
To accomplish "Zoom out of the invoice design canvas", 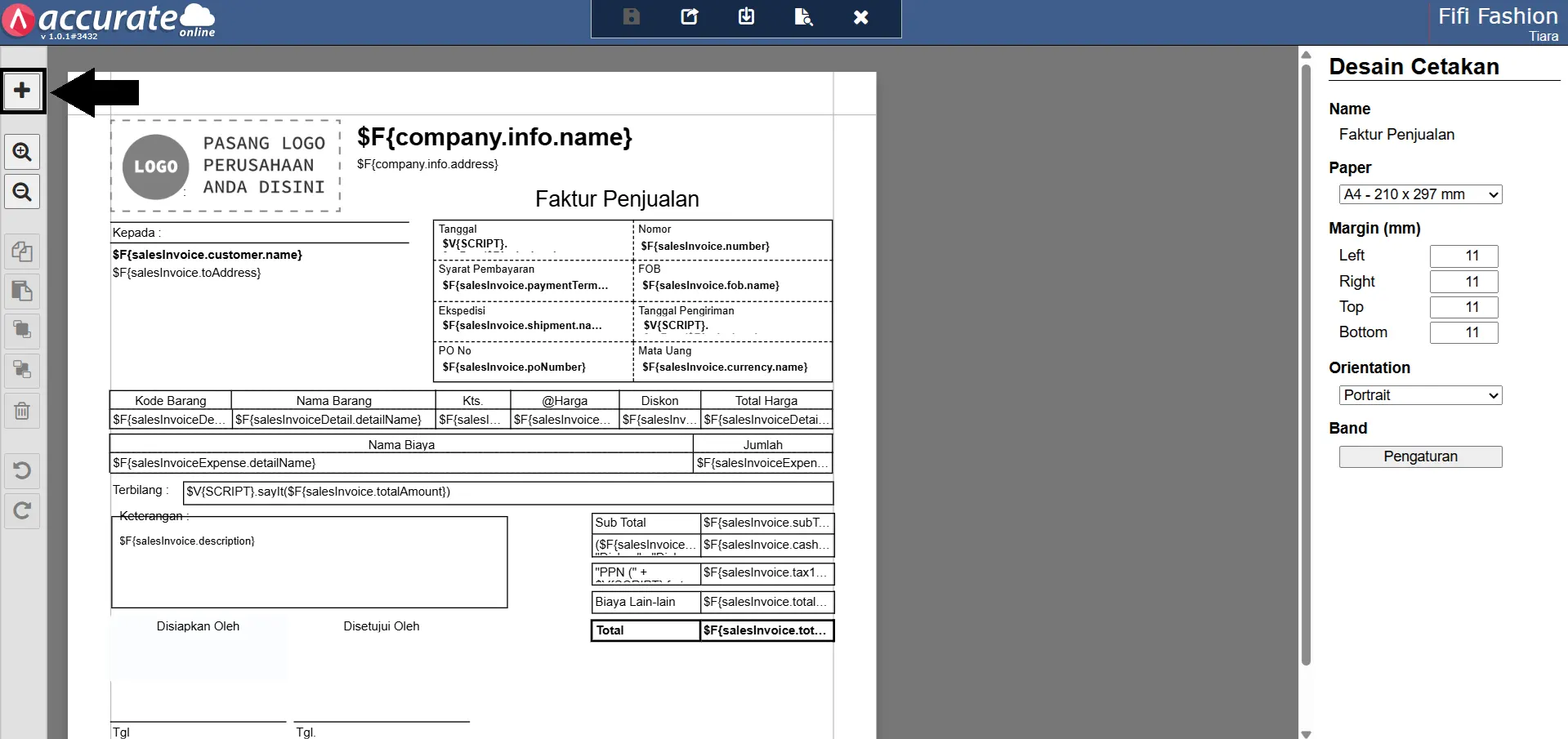I will click(22, 192).
